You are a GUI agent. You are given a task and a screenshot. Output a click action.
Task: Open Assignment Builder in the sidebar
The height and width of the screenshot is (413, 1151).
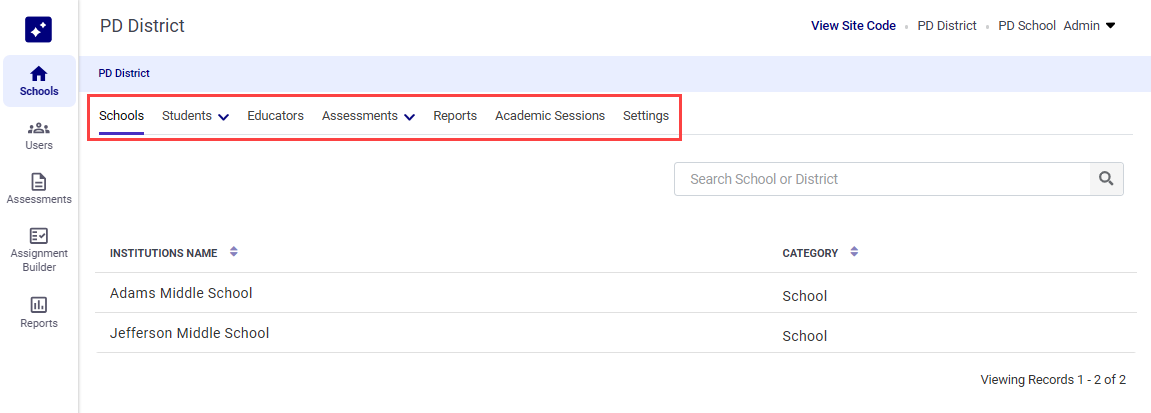[x=39, y=249]
